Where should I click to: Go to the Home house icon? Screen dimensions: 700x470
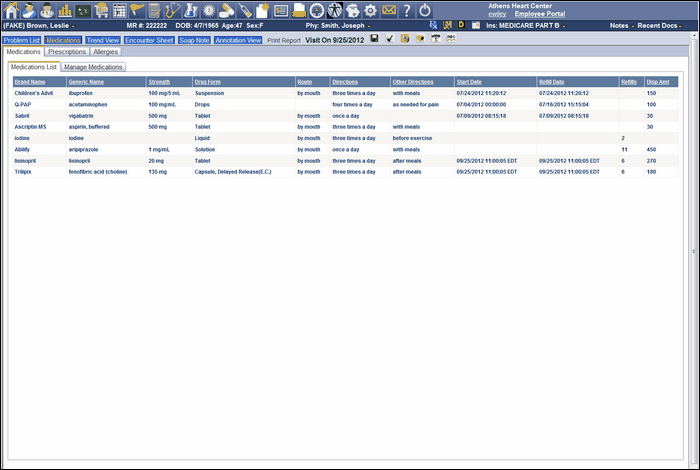click(11, 10)
